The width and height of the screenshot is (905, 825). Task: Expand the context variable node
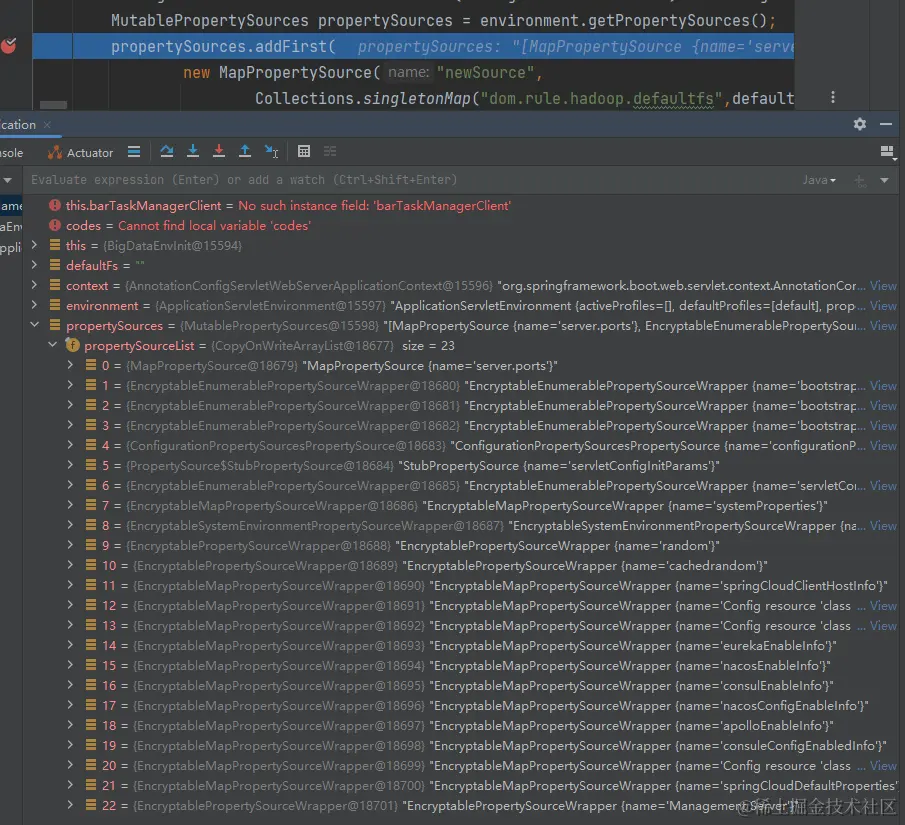pos(35,285)
